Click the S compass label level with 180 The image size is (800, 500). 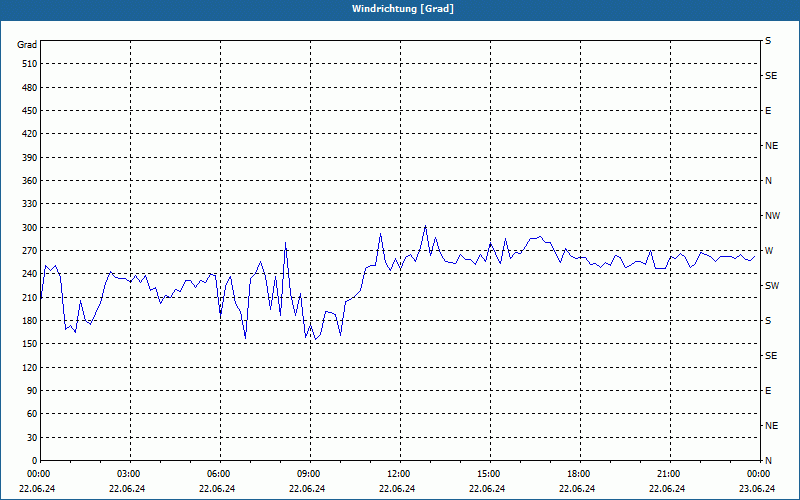768,321
